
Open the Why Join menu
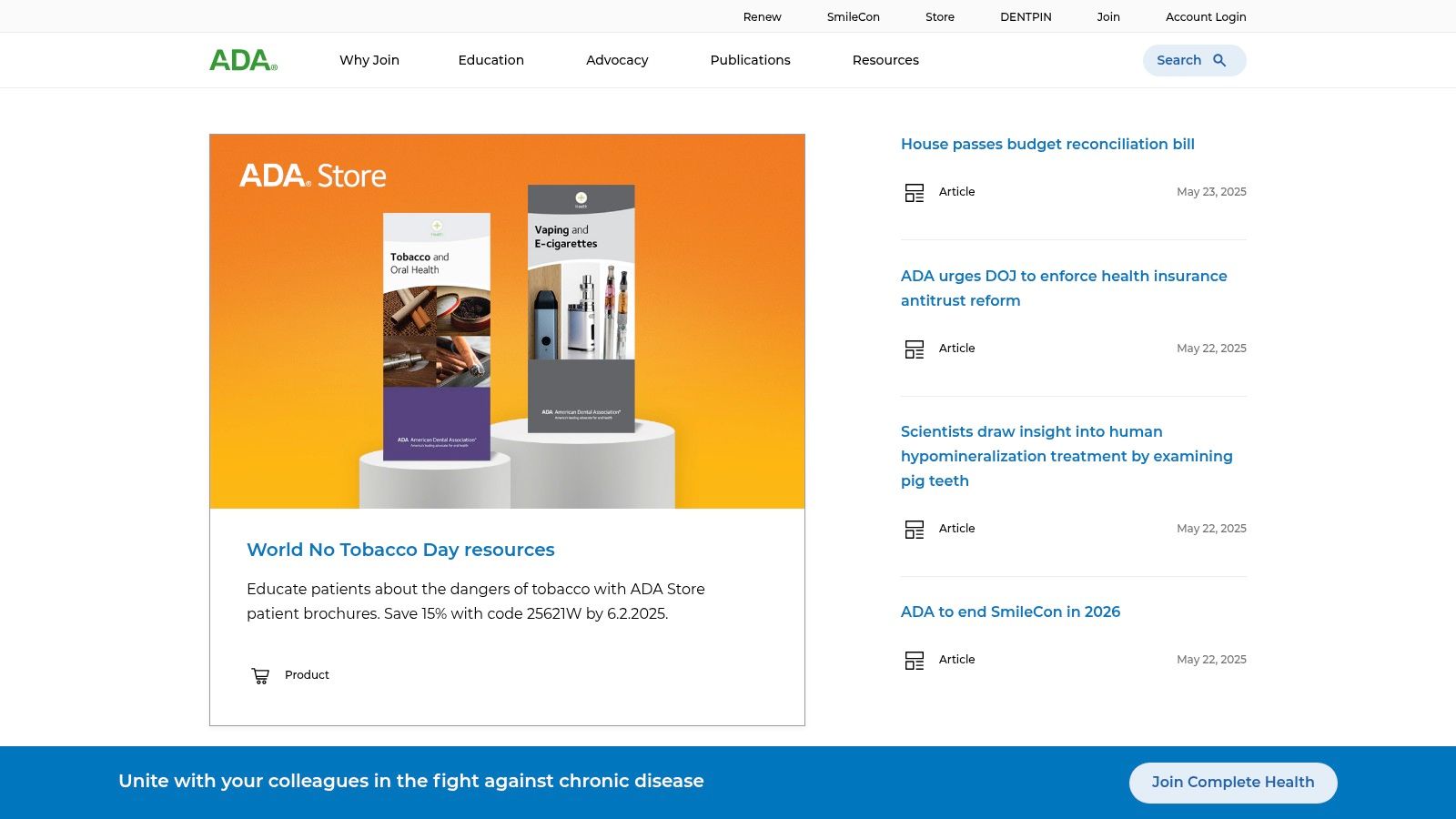[x=369, y=60]
